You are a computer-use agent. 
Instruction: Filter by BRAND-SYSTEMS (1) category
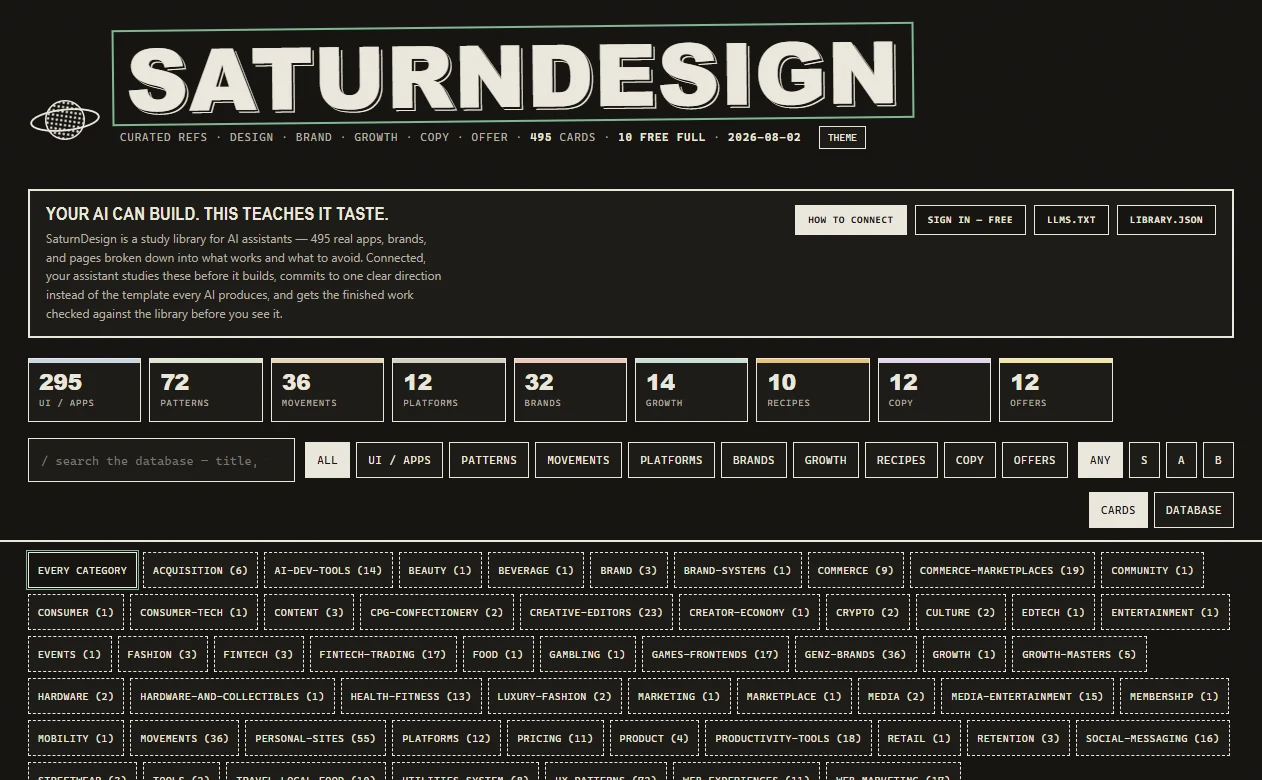coord(737,570)
